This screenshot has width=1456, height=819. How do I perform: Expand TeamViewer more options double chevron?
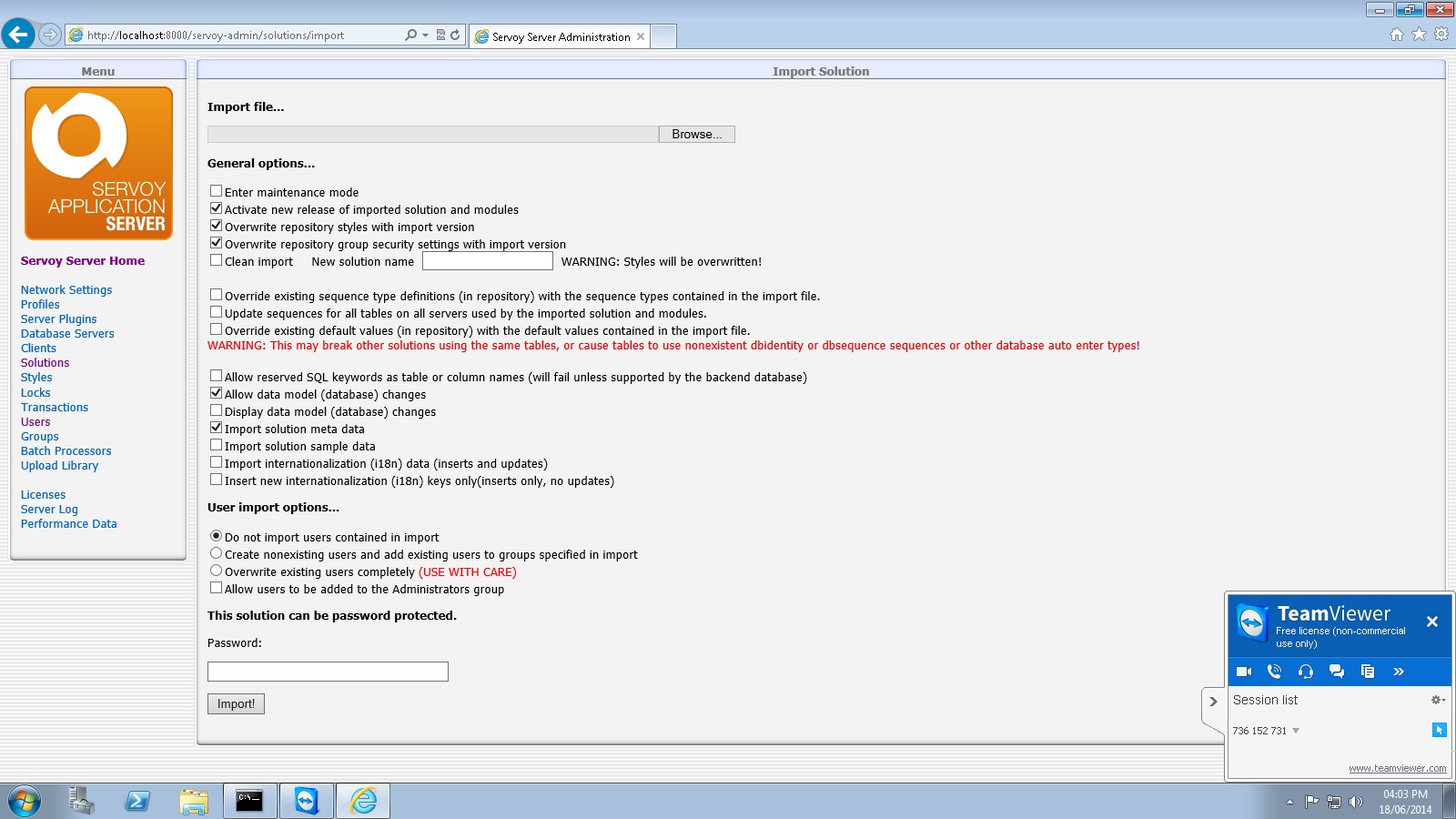1399,672
